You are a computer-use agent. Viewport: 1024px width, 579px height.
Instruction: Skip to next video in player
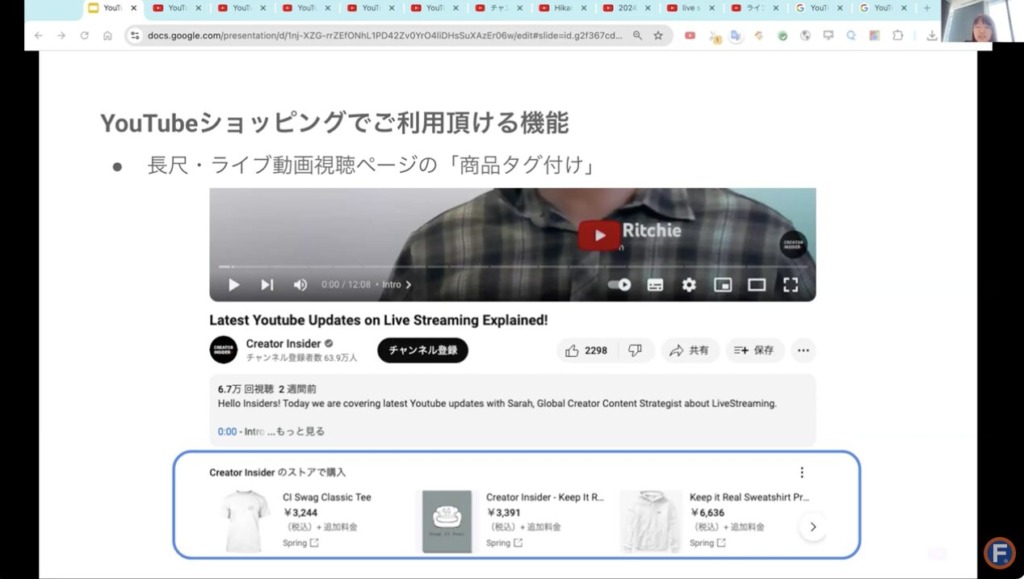(266, 285)
